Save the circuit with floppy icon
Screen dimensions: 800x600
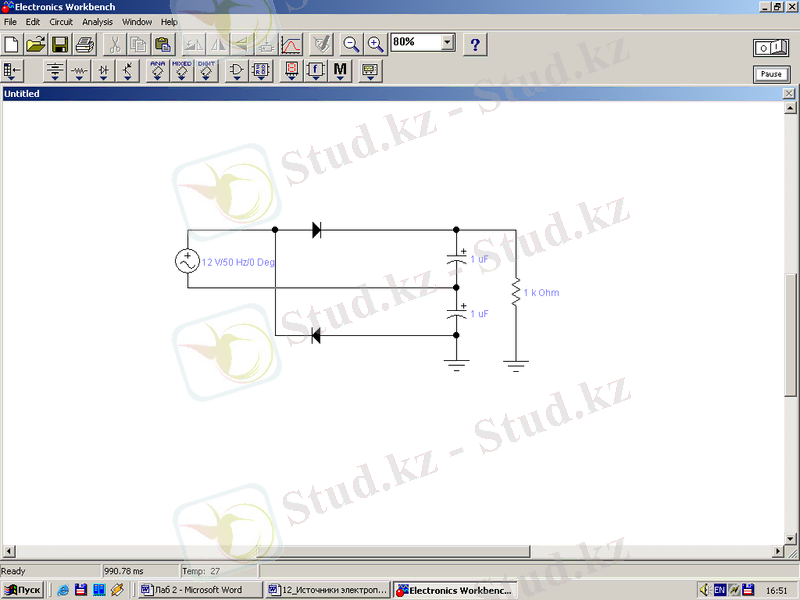point(60,44)
